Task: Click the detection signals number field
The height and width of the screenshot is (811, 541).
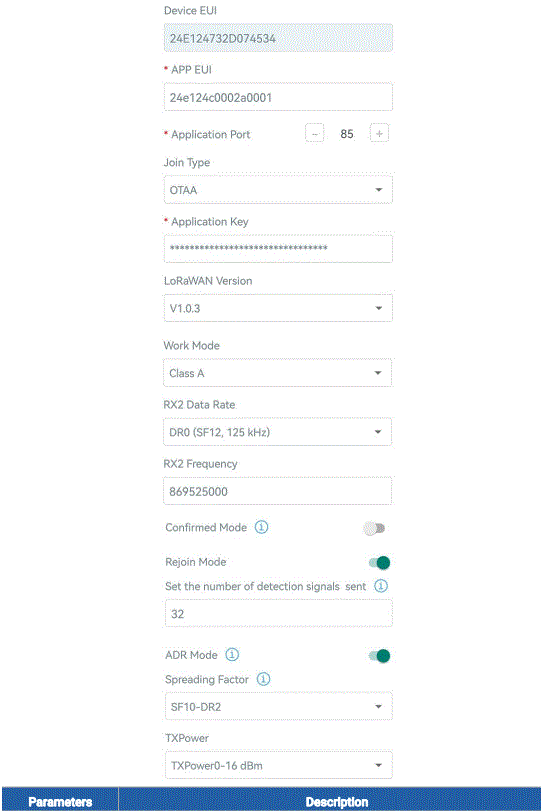Action: coord(278,613)
